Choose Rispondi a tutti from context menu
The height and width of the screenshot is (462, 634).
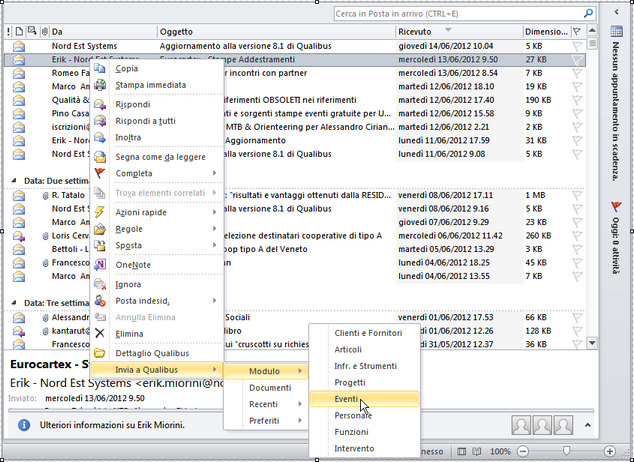(x=148, y=120)
